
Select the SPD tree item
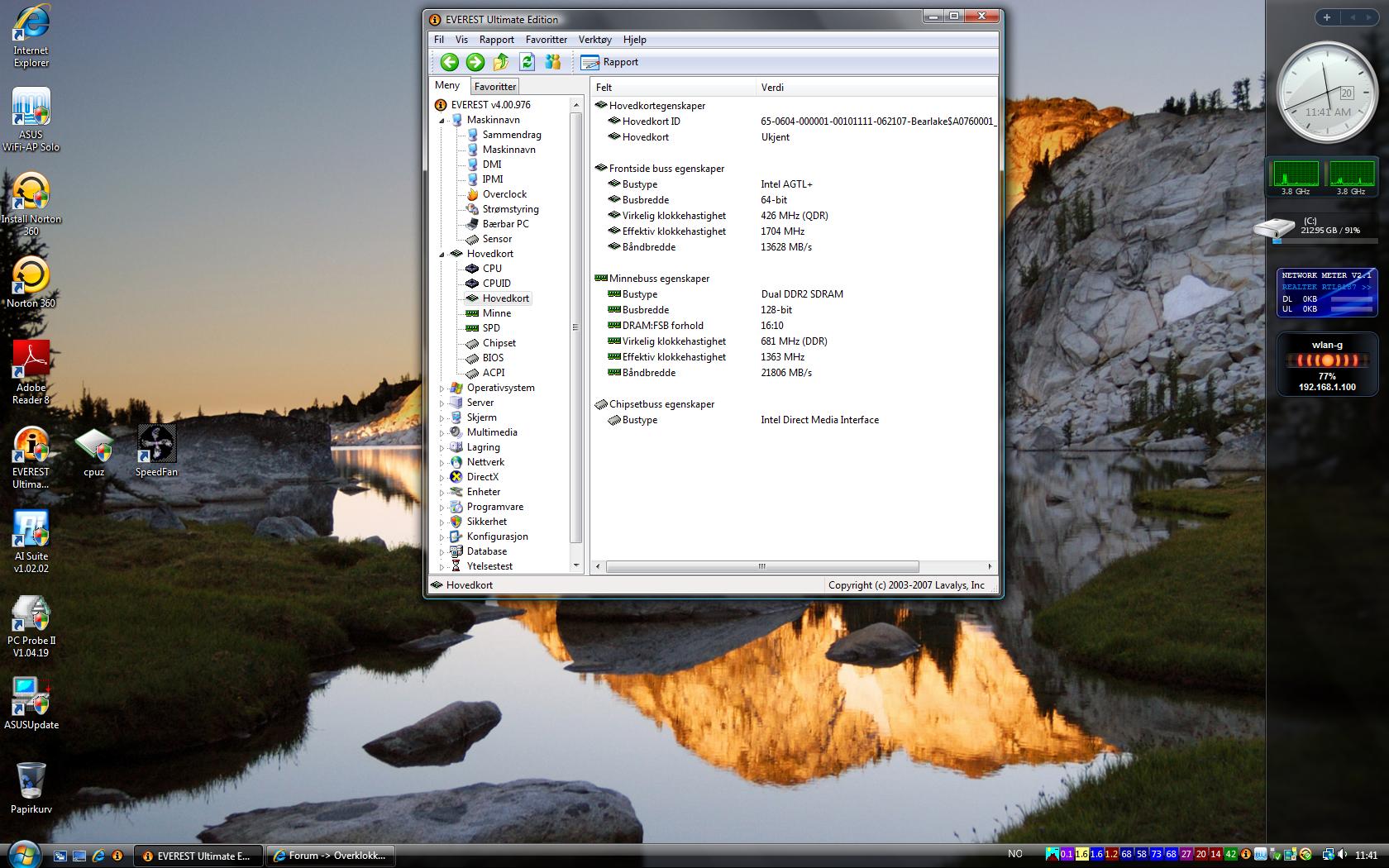pyautogui.click(x=491, y=328)
